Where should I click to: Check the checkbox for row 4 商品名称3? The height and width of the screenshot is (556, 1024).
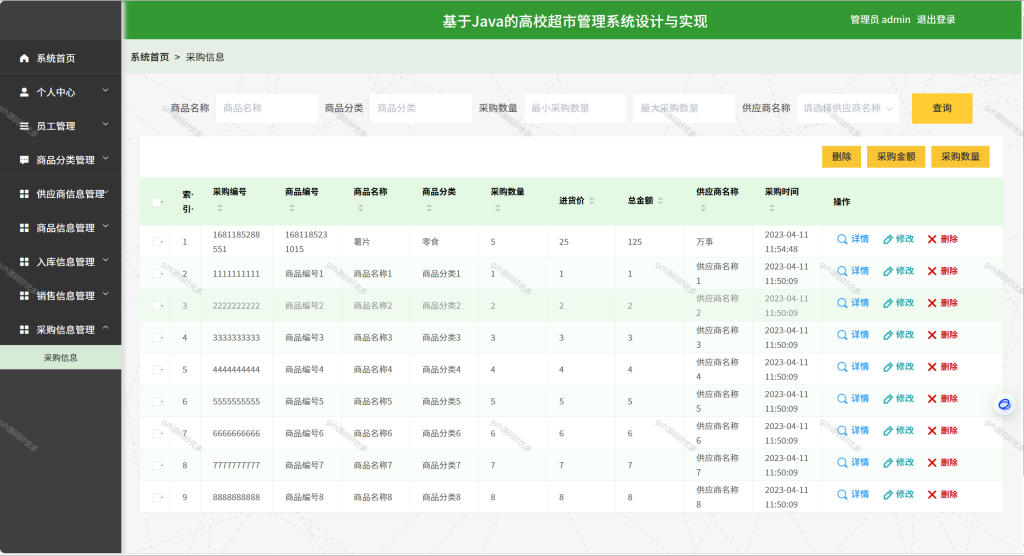(157, 338)
